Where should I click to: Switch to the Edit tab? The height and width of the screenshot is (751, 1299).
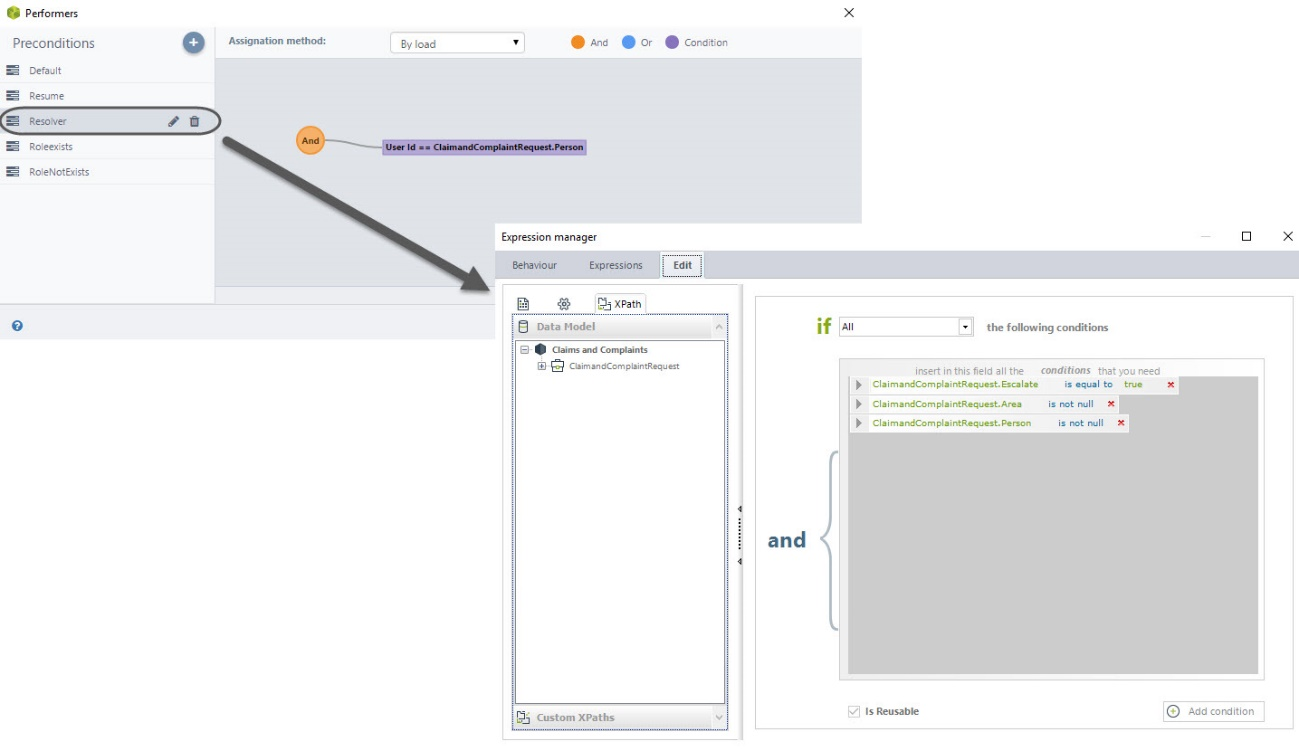click(x=682, y=265)
